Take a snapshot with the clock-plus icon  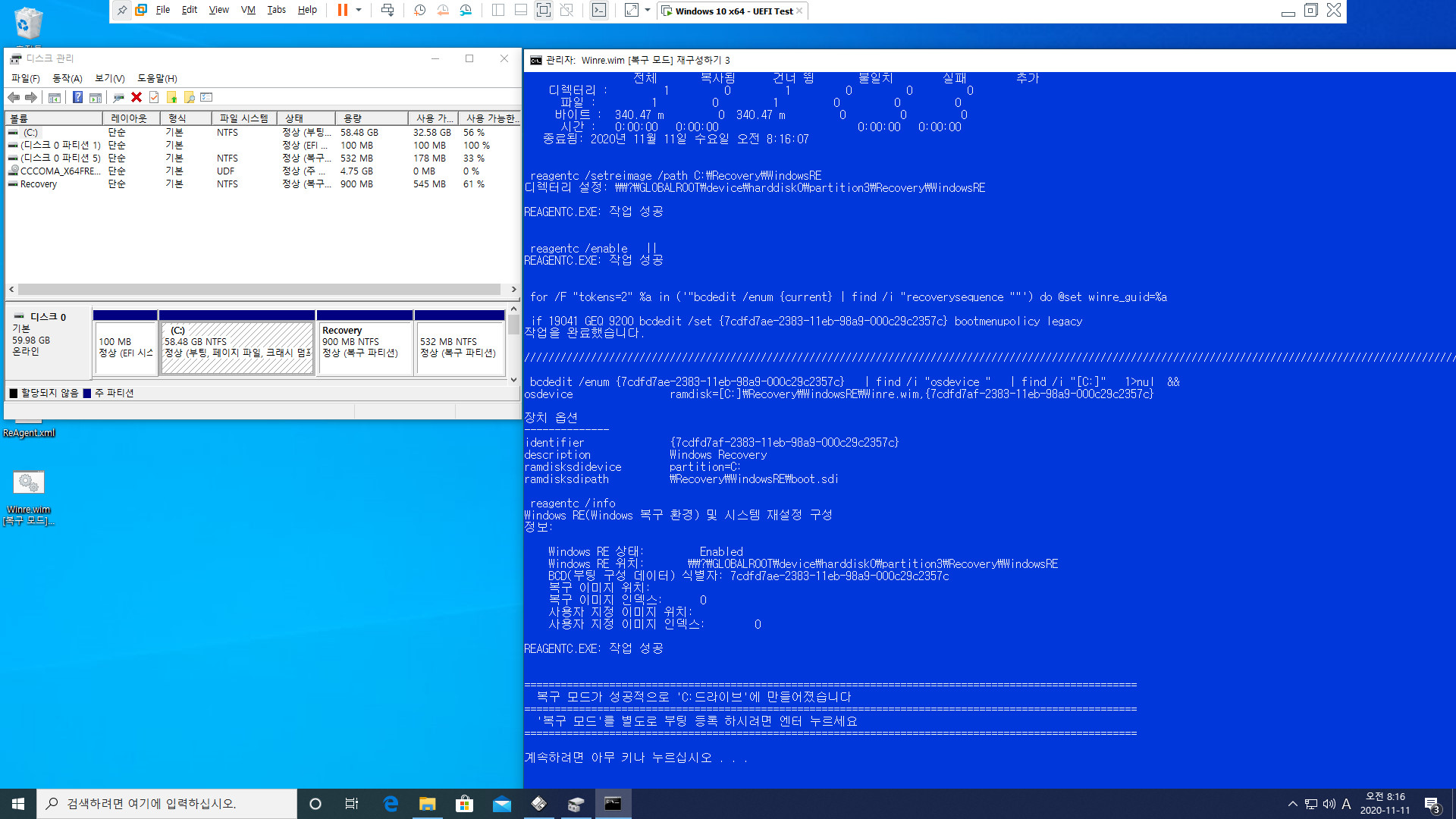pos(420,10)
